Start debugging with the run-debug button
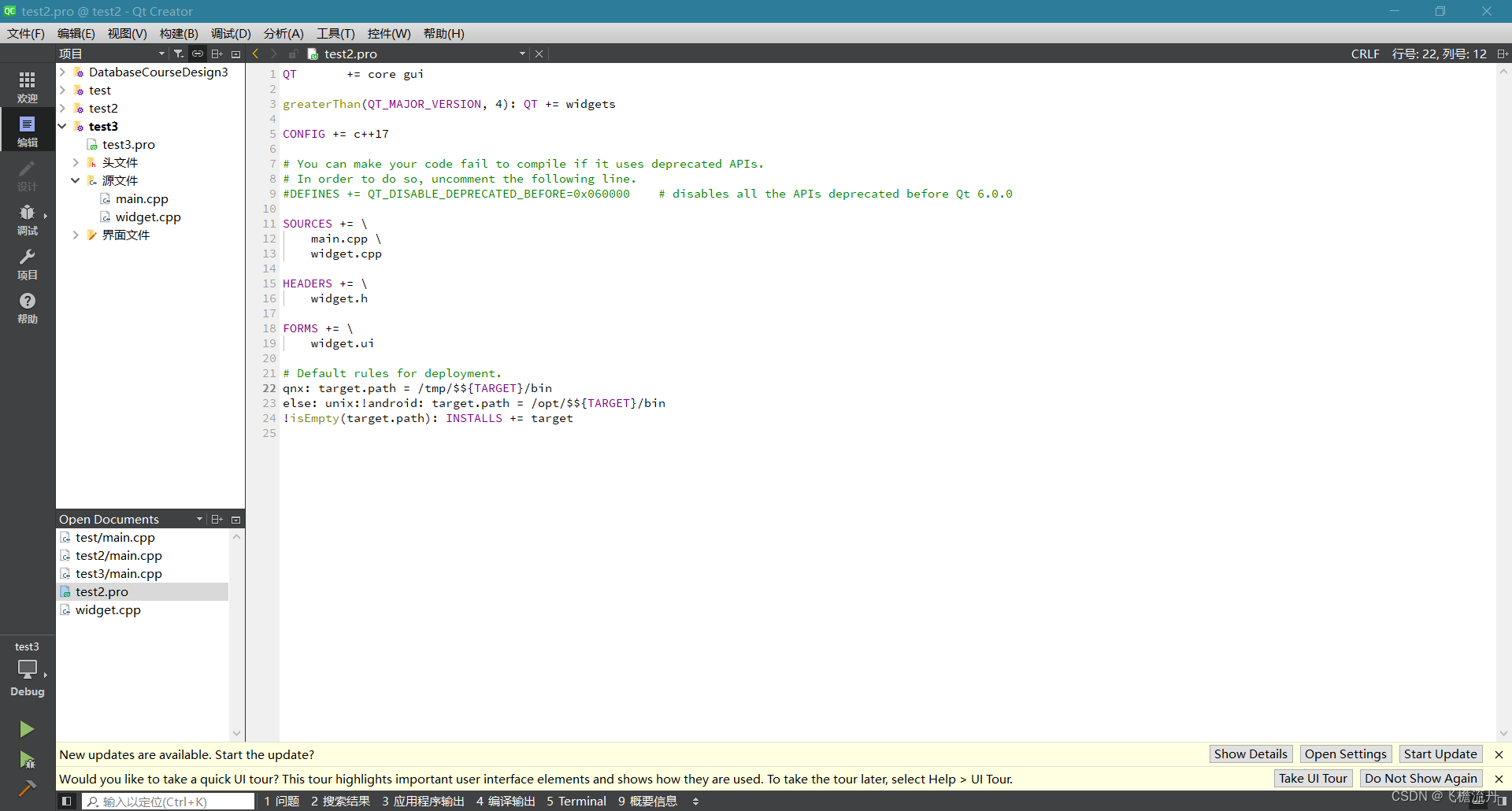 (x=27, y=759)
